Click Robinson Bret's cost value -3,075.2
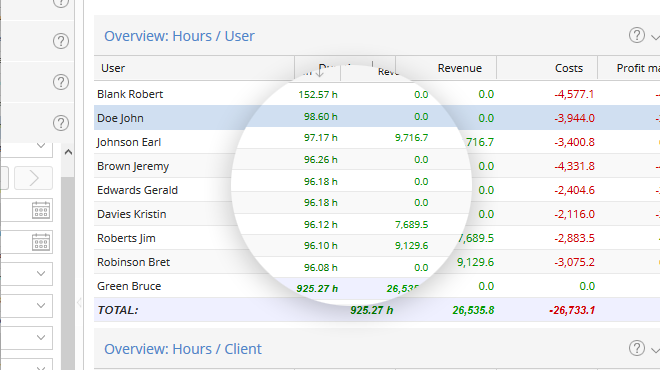Image resolution: width=660 pixels, height=370 pixels. pos(574,262)
